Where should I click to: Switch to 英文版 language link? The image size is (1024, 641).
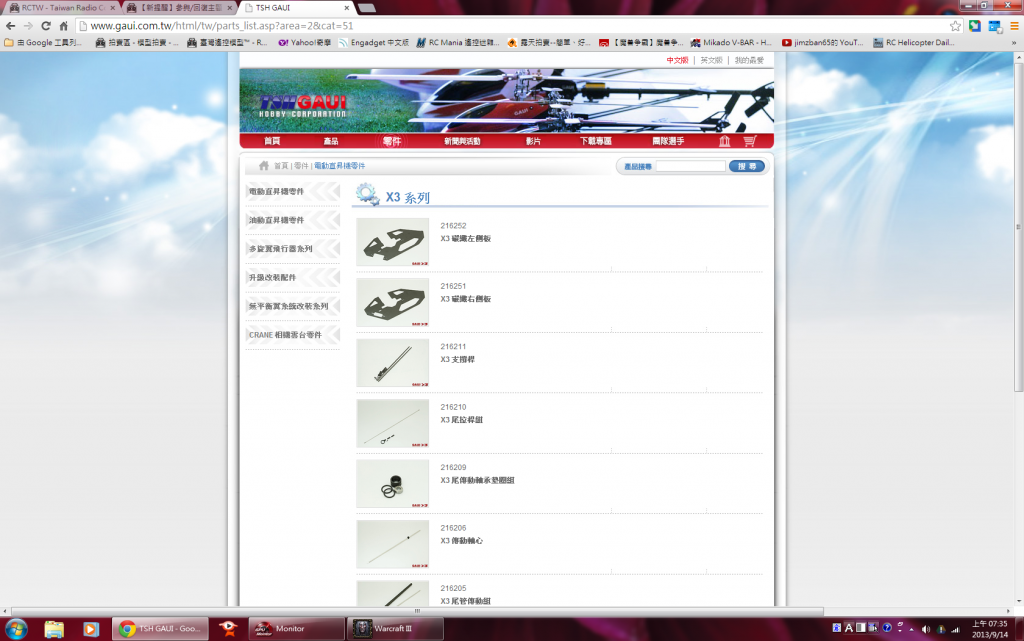(711, 60)
